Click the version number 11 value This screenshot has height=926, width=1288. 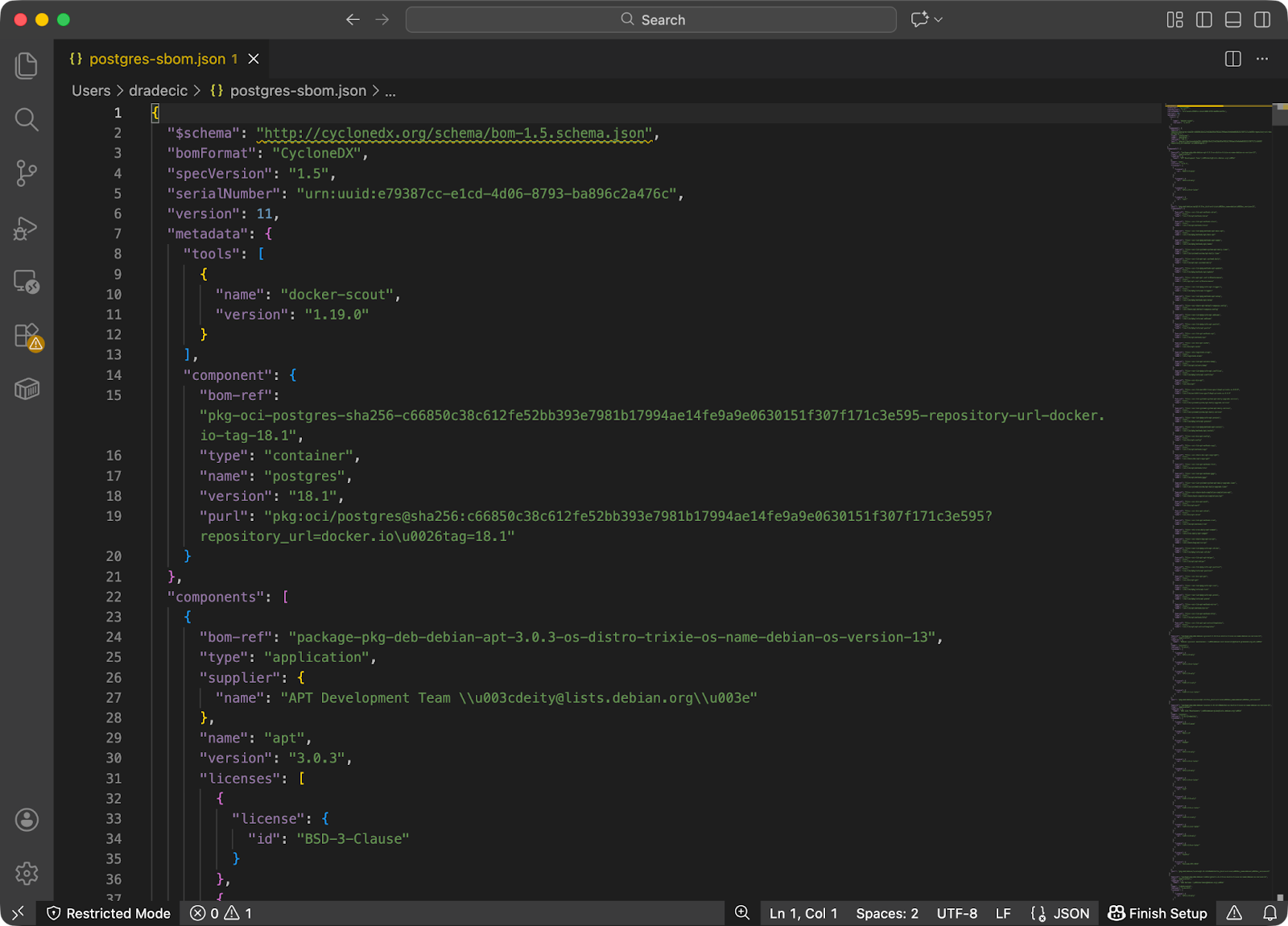click(x=264, y=213)
